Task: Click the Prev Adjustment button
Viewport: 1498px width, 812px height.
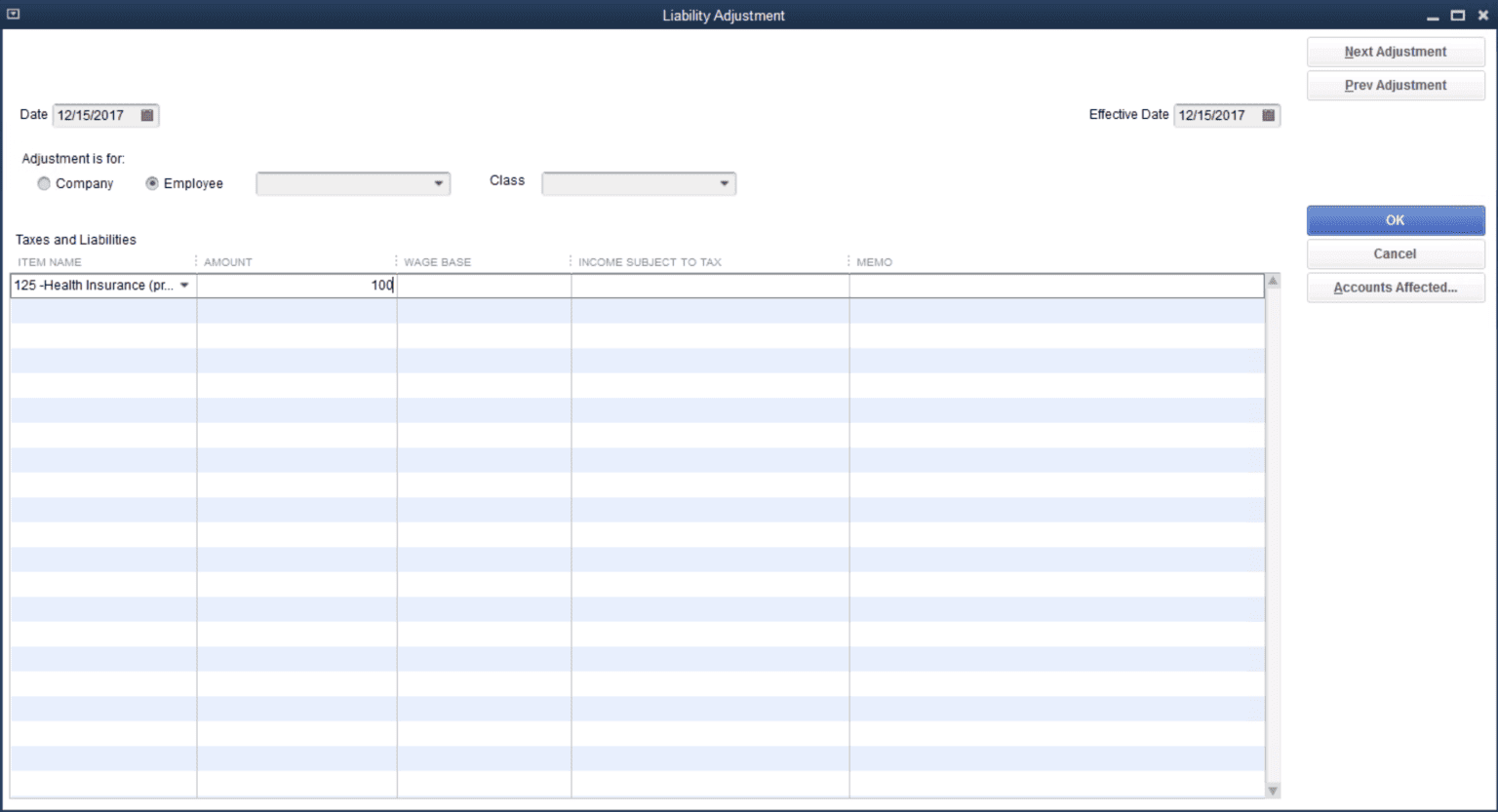Action: [1395, 85]
